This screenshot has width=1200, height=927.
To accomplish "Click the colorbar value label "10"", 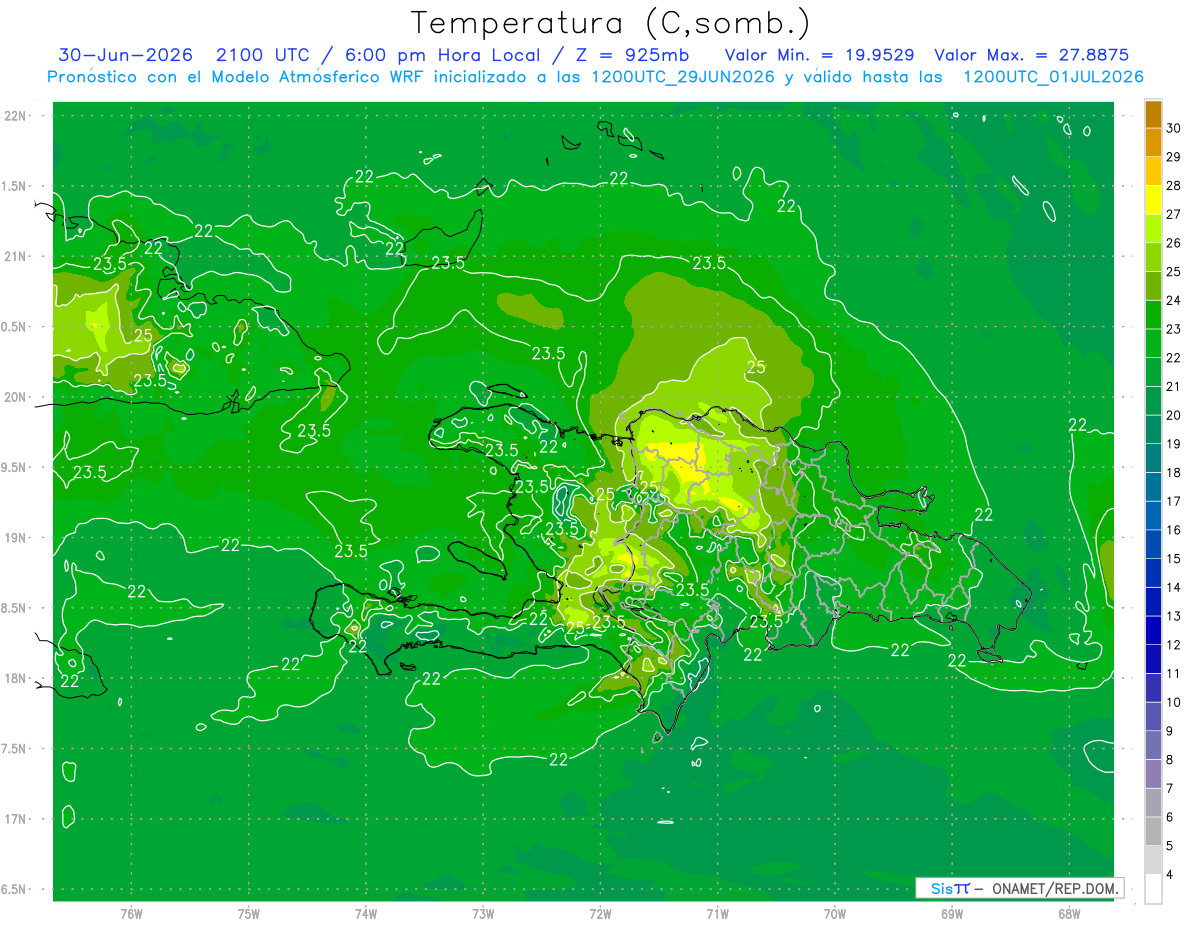I will [1175, 702].
